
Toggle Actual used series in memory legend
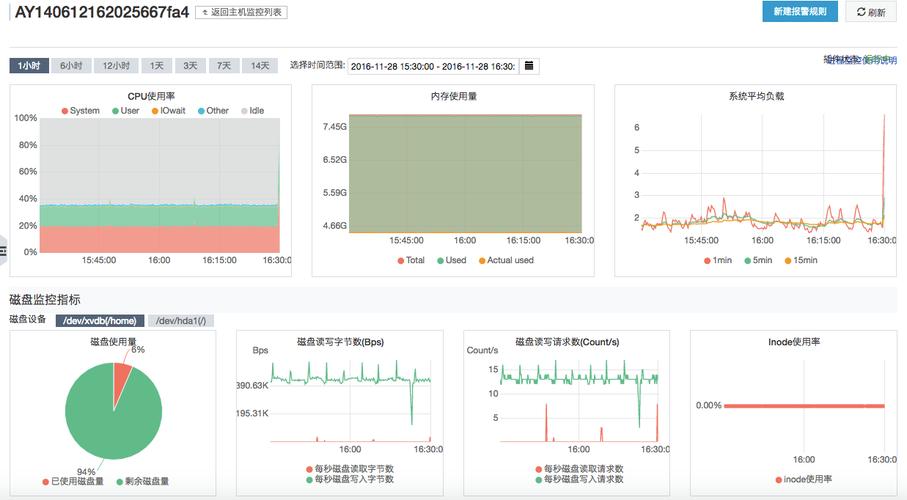506,260
